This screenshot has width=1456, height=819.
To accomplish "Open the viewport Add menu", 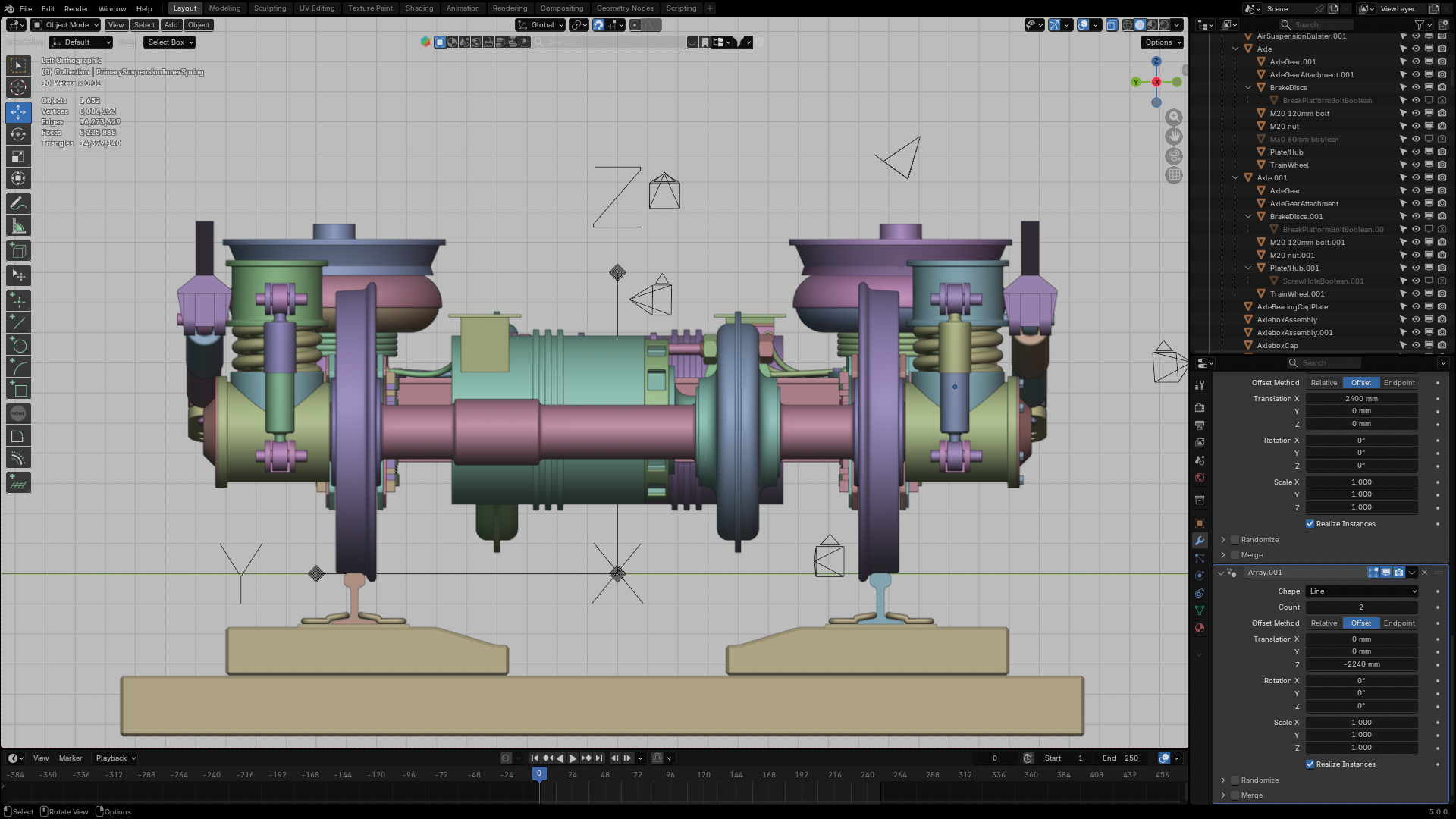I will [171, 25].
